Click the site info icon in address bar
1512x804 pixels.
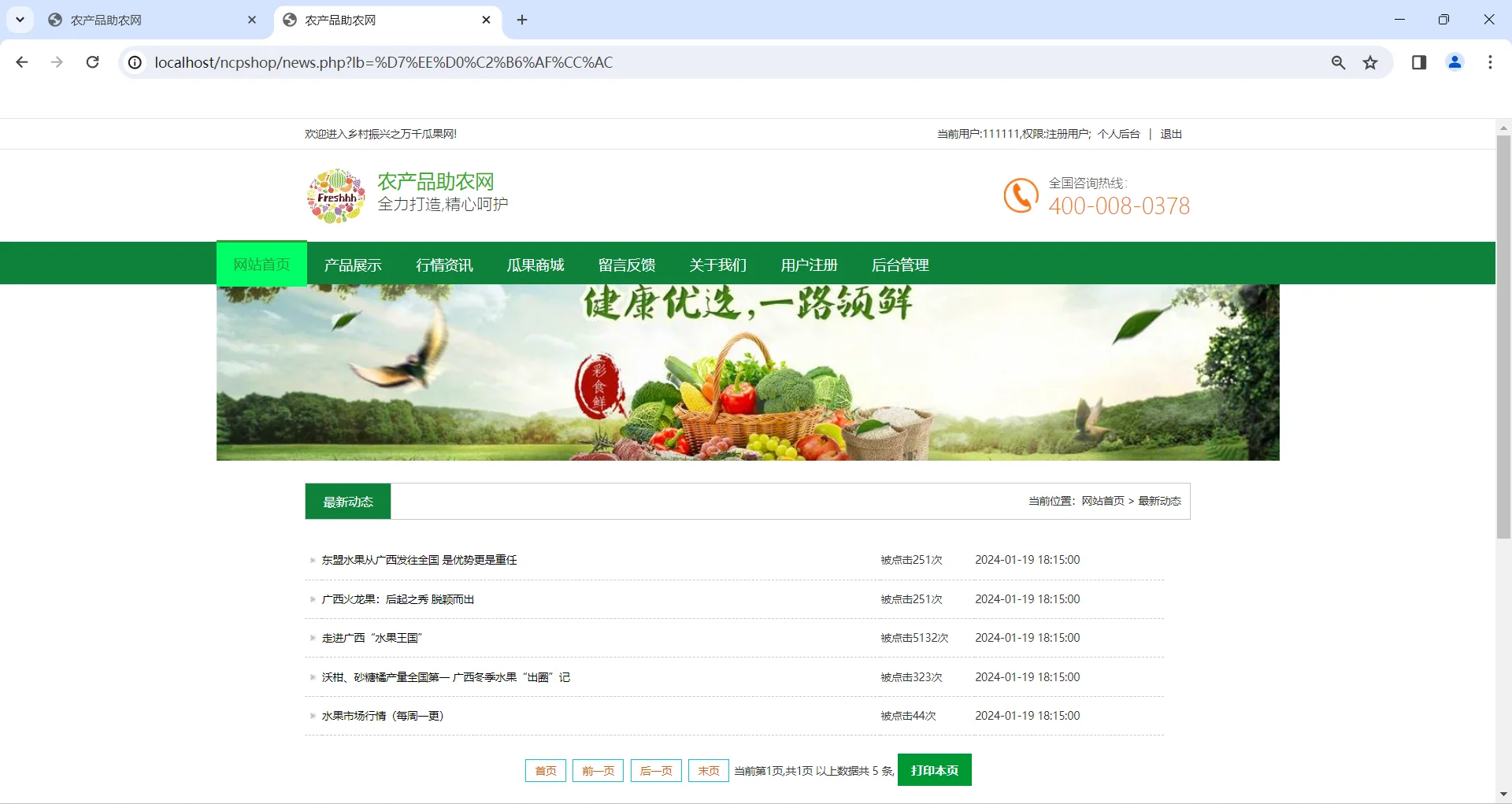coord(134,62)
